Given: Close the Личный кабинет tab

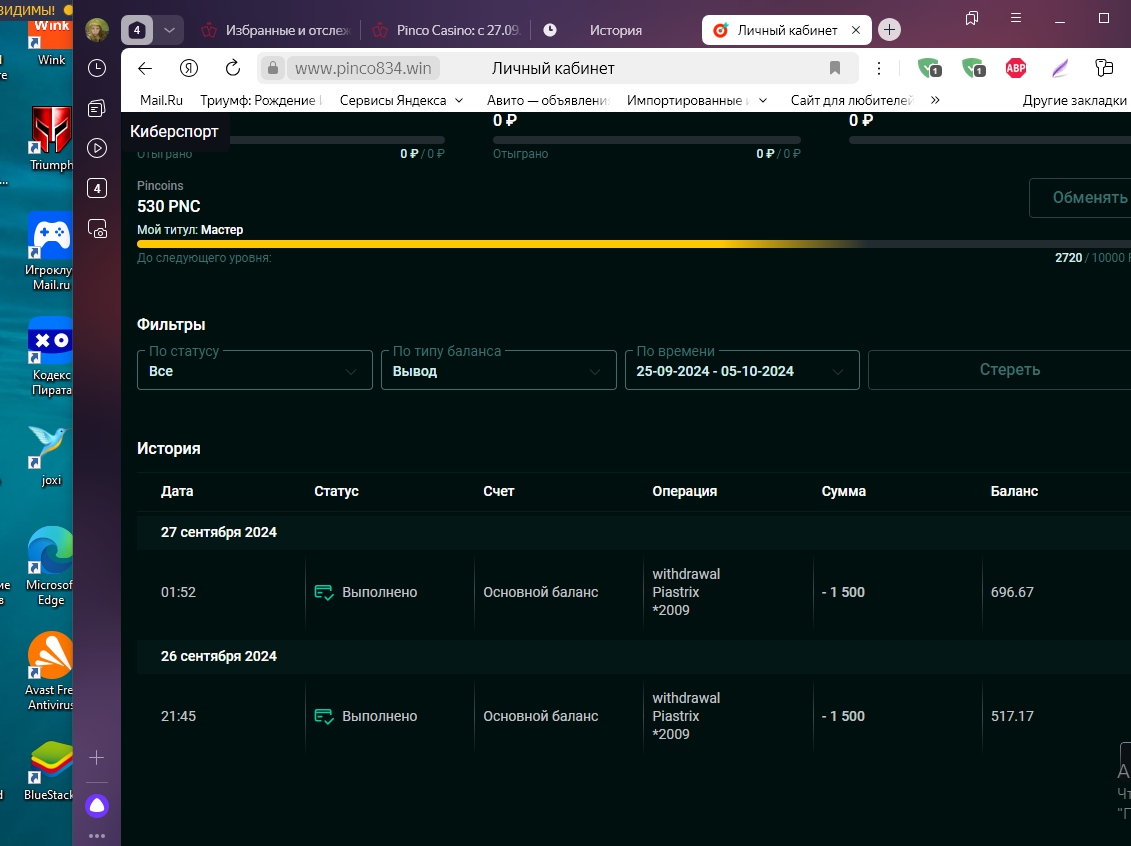Looking at the screenshot, I should [x=855, y=30].
